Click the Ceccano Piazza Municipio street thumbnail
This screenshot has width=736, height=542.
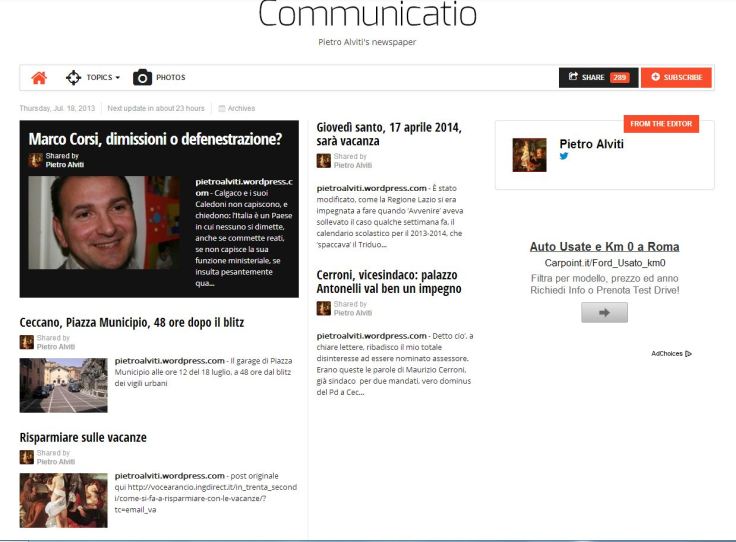(63, 385)
